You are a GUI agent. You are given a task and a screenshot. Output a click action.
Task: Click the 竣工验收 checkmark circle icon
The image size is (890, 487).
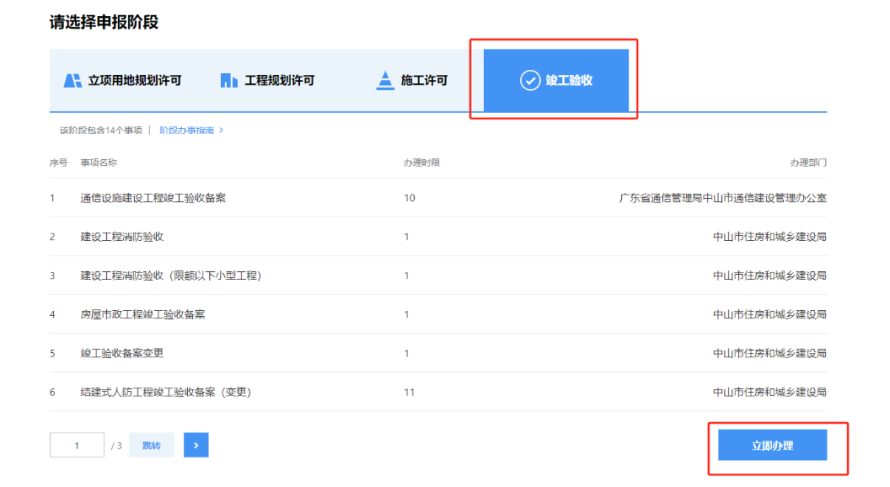click(x=530, y=80)
